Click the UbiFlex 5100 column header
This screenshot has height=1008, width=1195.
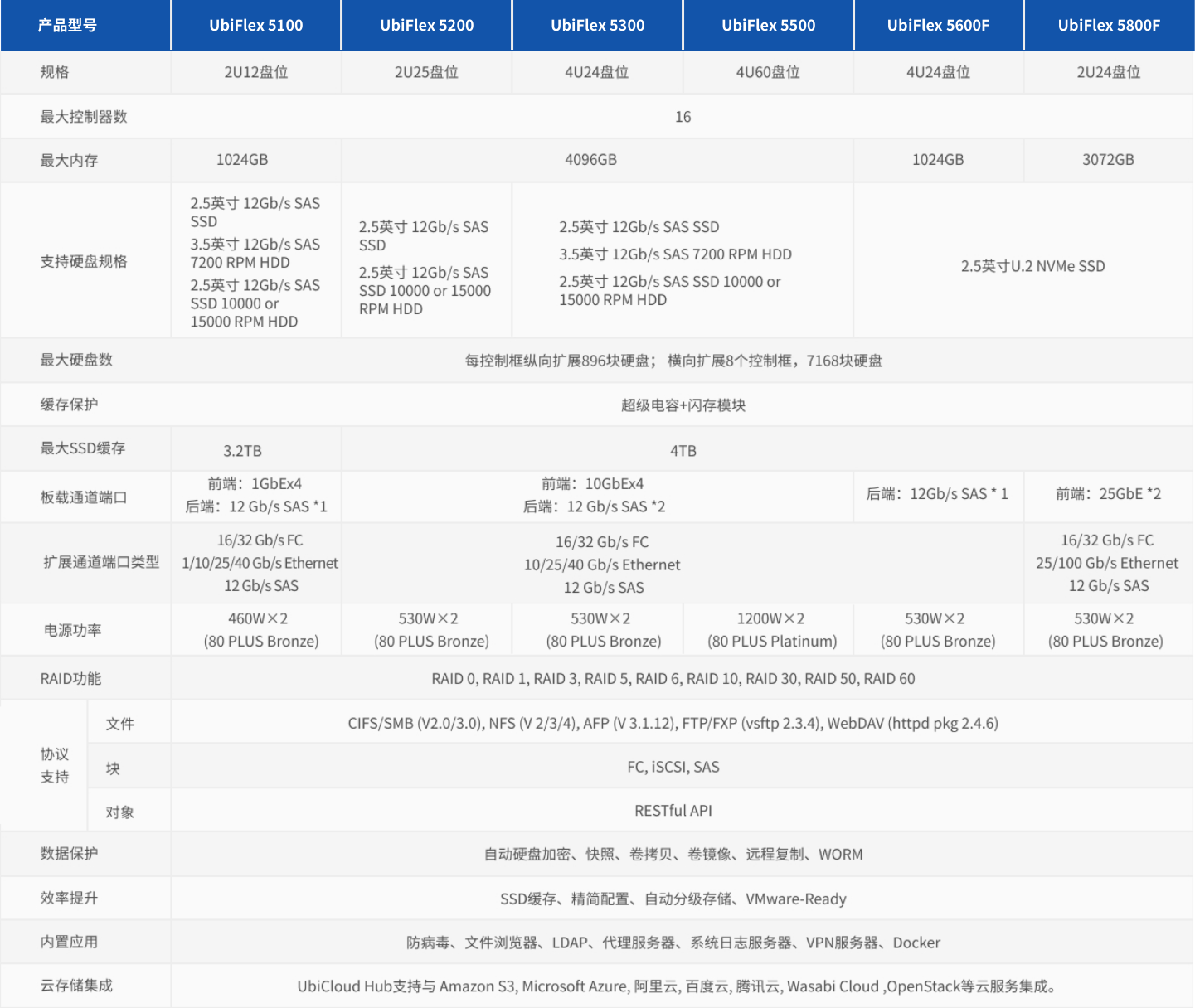[x=255, y=25]
